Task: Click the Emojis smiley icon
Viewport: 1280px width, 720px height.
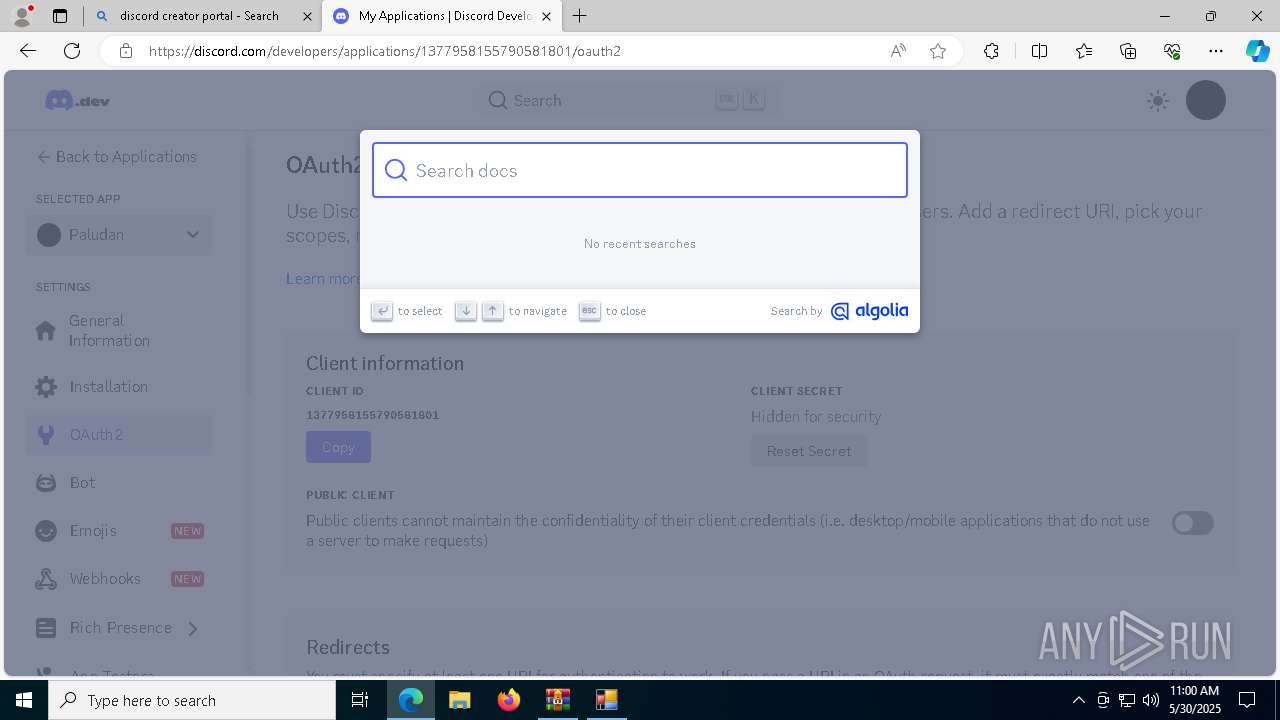Action: pyautogui.click(x=46, y=531)
